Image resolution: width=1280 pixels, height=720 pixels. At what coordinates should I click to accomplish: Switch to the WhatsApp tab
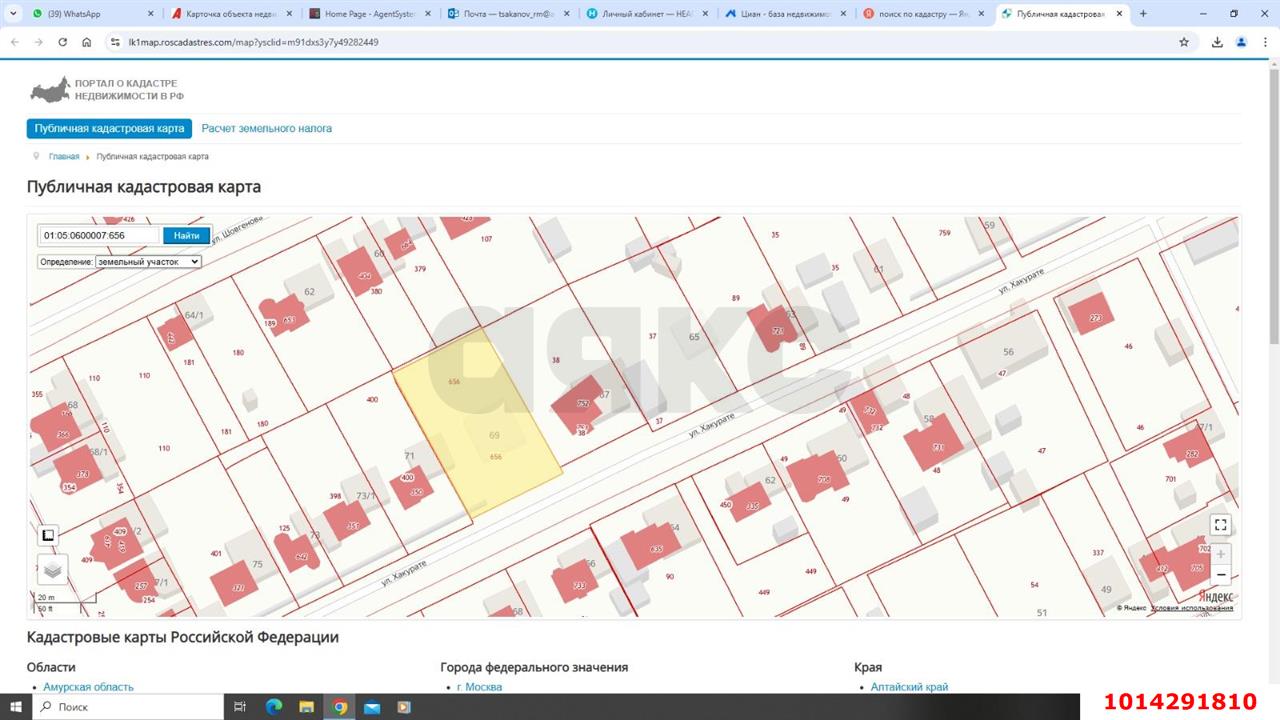point(90,14)
